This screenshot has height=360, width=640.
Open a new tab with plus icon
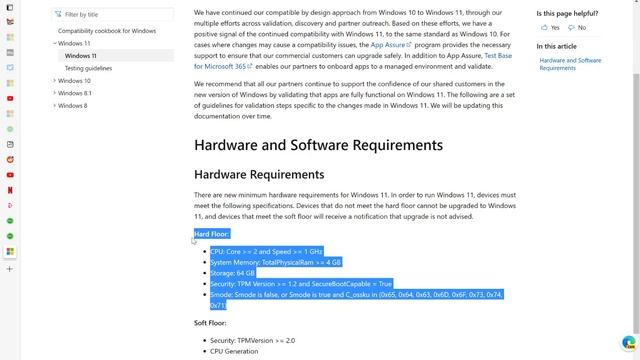10,269
